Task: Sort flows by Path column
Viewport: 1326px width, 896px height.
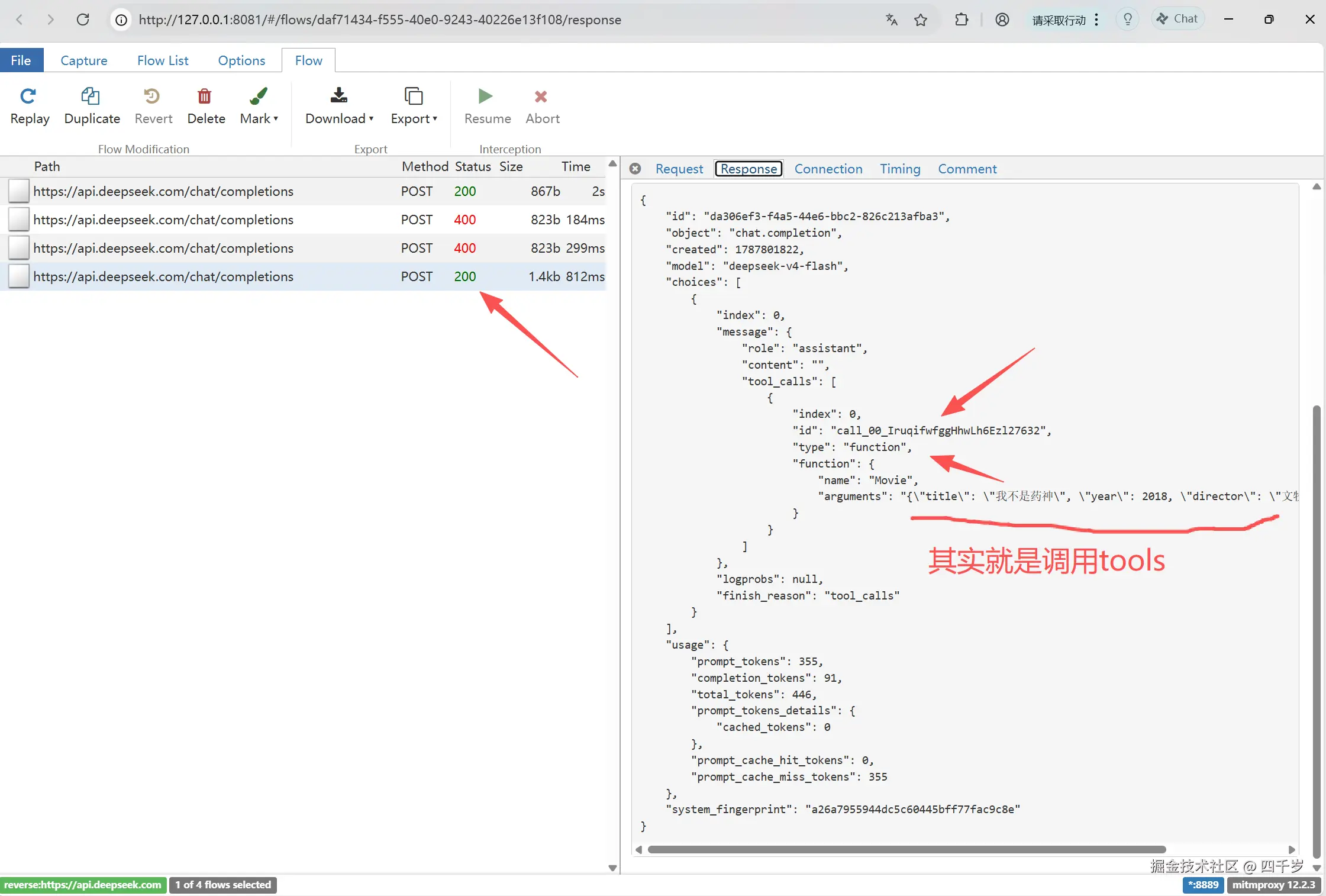Action: (x=47, y=166)
